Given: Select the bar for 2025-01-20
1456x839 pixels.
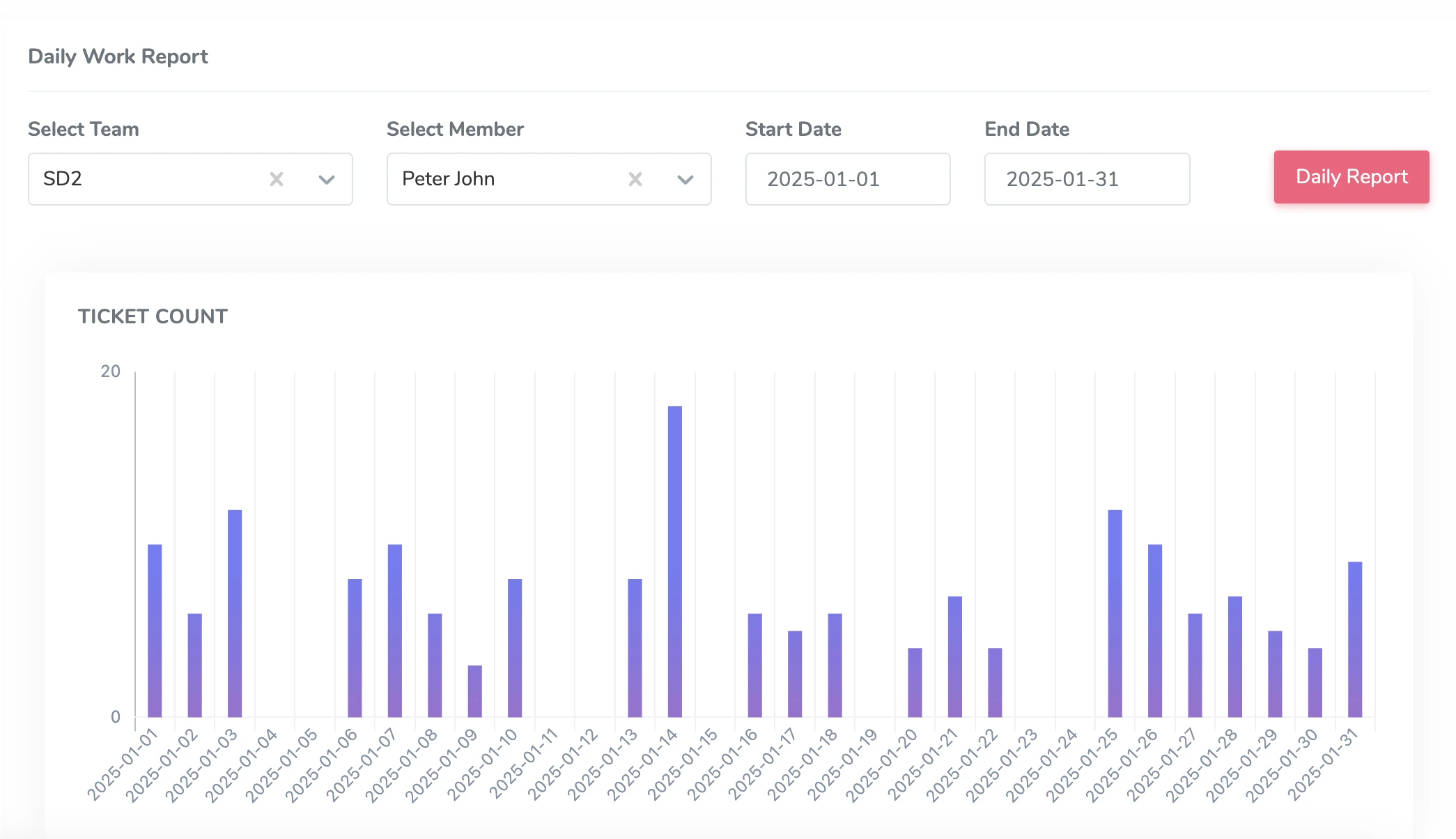Looking at the screenshot, I should [x=915, y=683].
